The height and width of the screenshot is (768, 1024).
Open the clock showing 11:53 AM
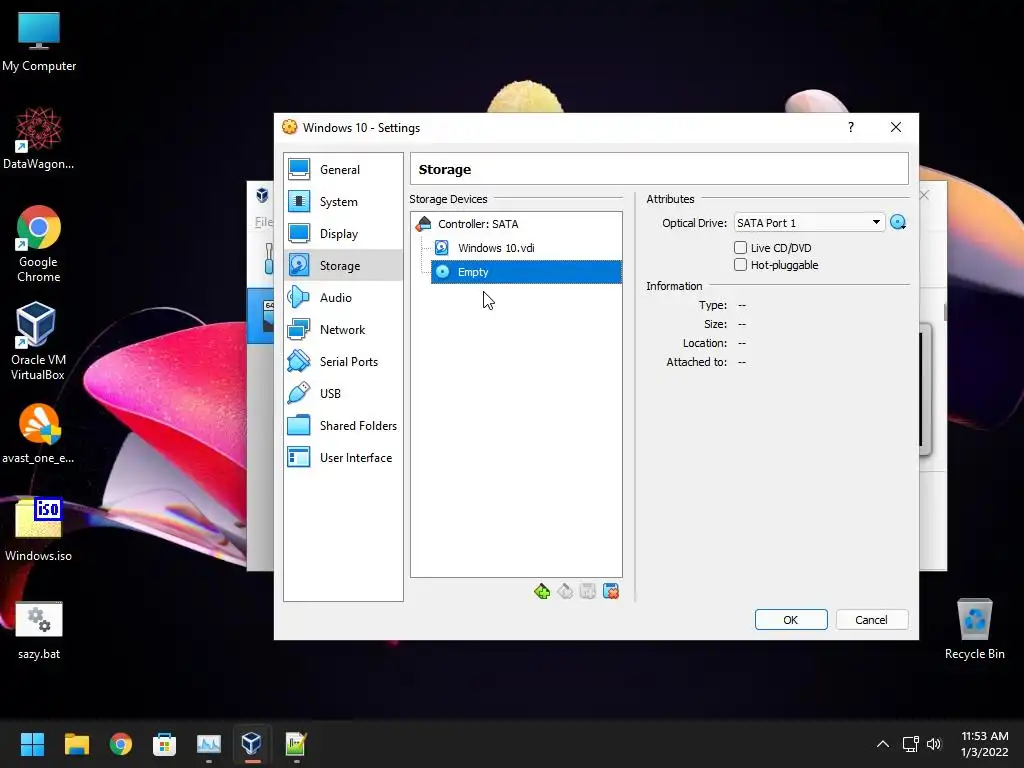tap(985, 744)
